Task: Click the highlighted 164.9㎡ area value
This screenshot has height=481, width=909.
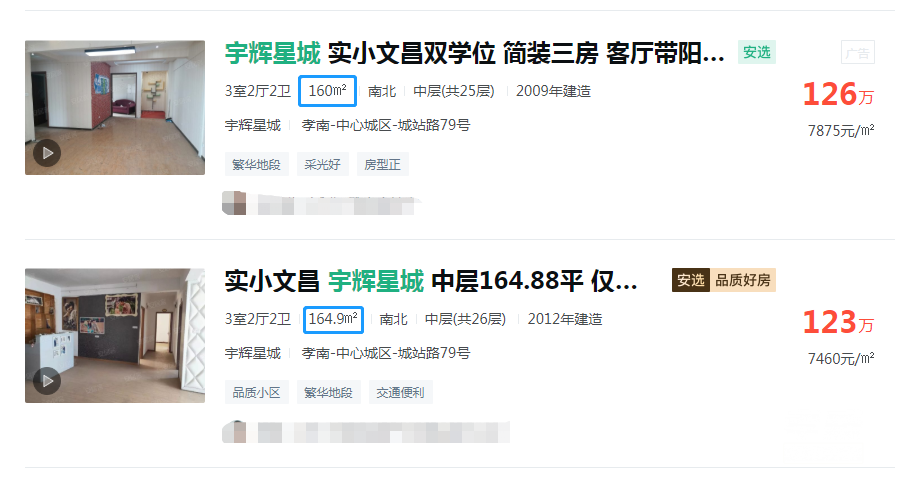Action: [333, 319]
